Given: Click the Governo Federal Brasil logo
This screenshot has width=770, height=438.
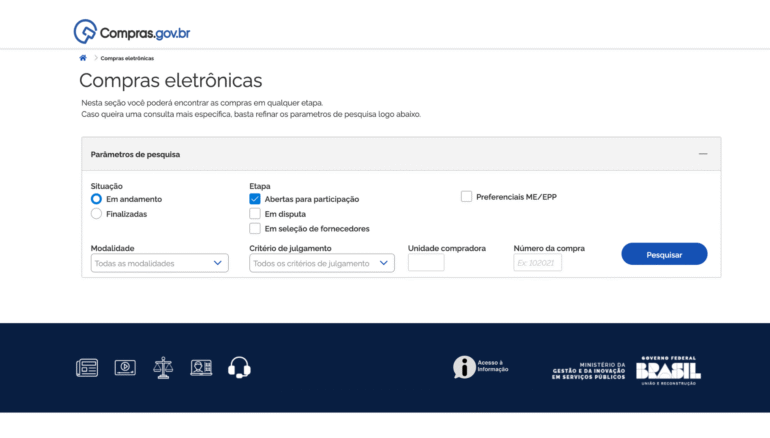Looking at the screenshot, I should click(x=668, y=368).
